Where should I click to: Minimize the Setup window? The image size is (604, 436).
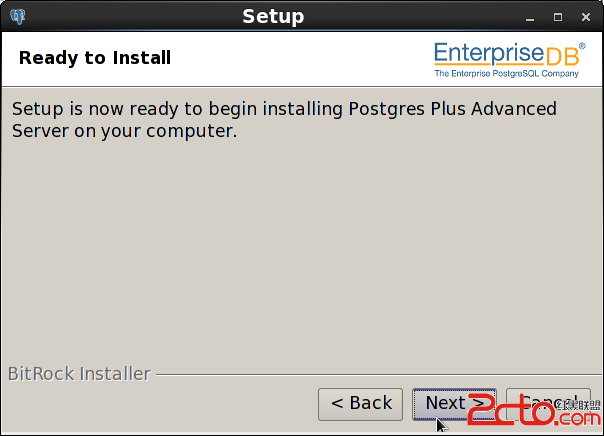point(530,17)
